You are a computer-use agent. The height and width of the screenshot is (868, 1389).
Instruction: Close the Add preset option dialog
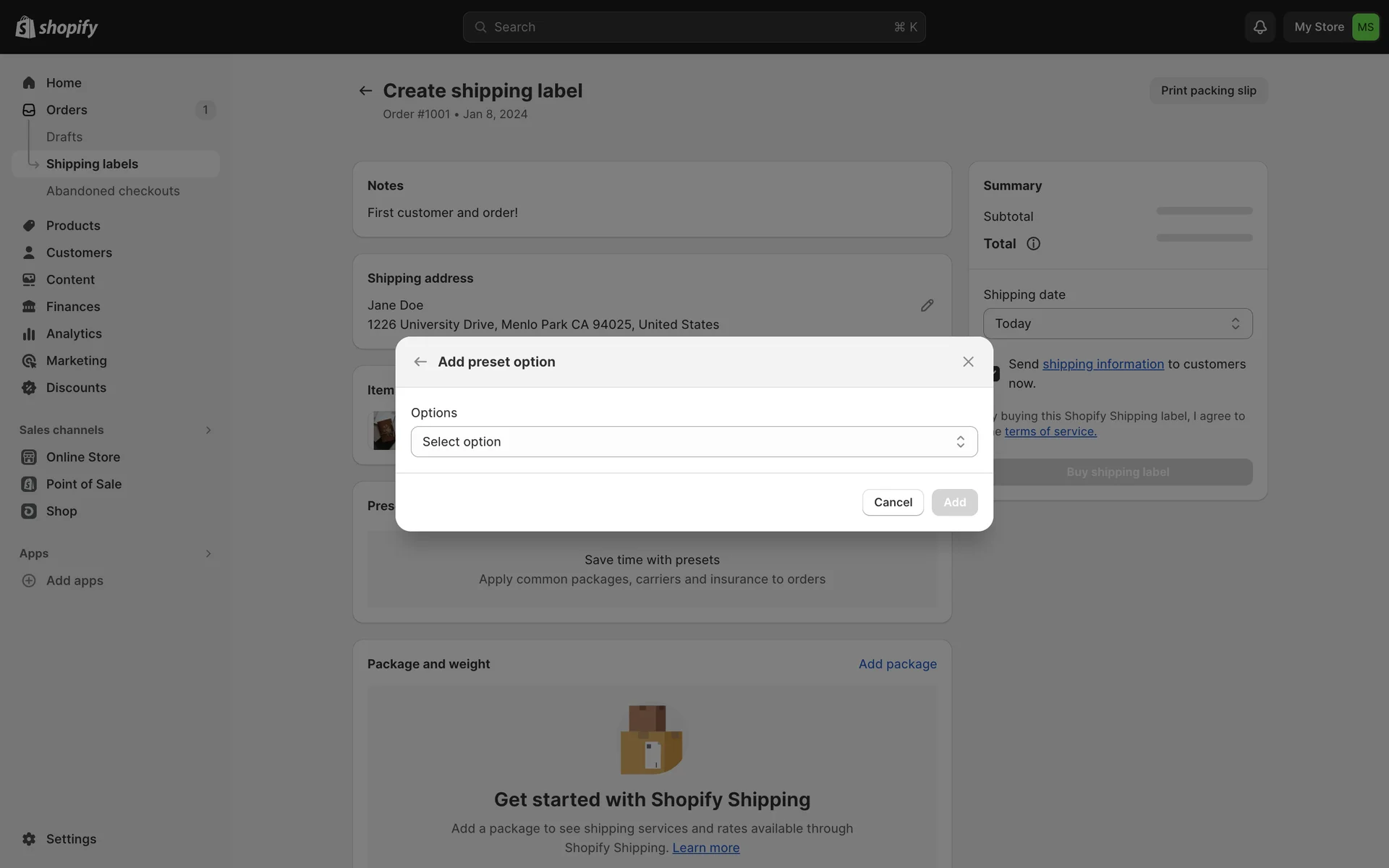pyautogui.click(x=968, y=362)
